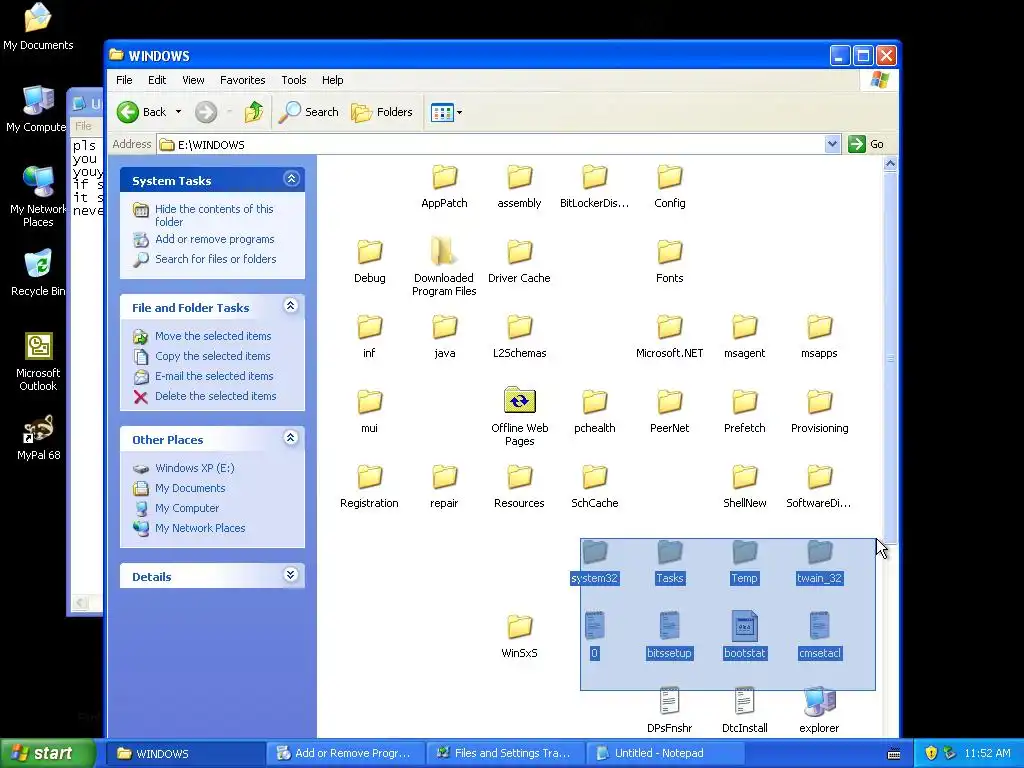Expand the Details panel
This screenshot has width=1024, height=768.
pos(291,575)
